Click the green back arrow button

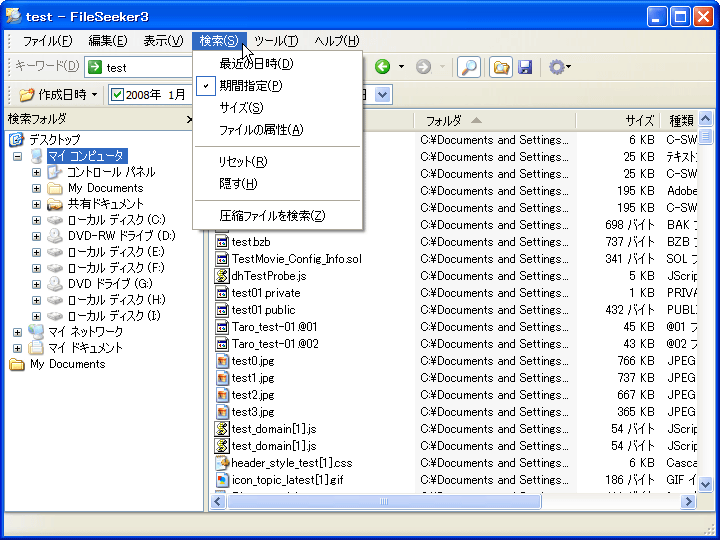(x=382, y=67)
